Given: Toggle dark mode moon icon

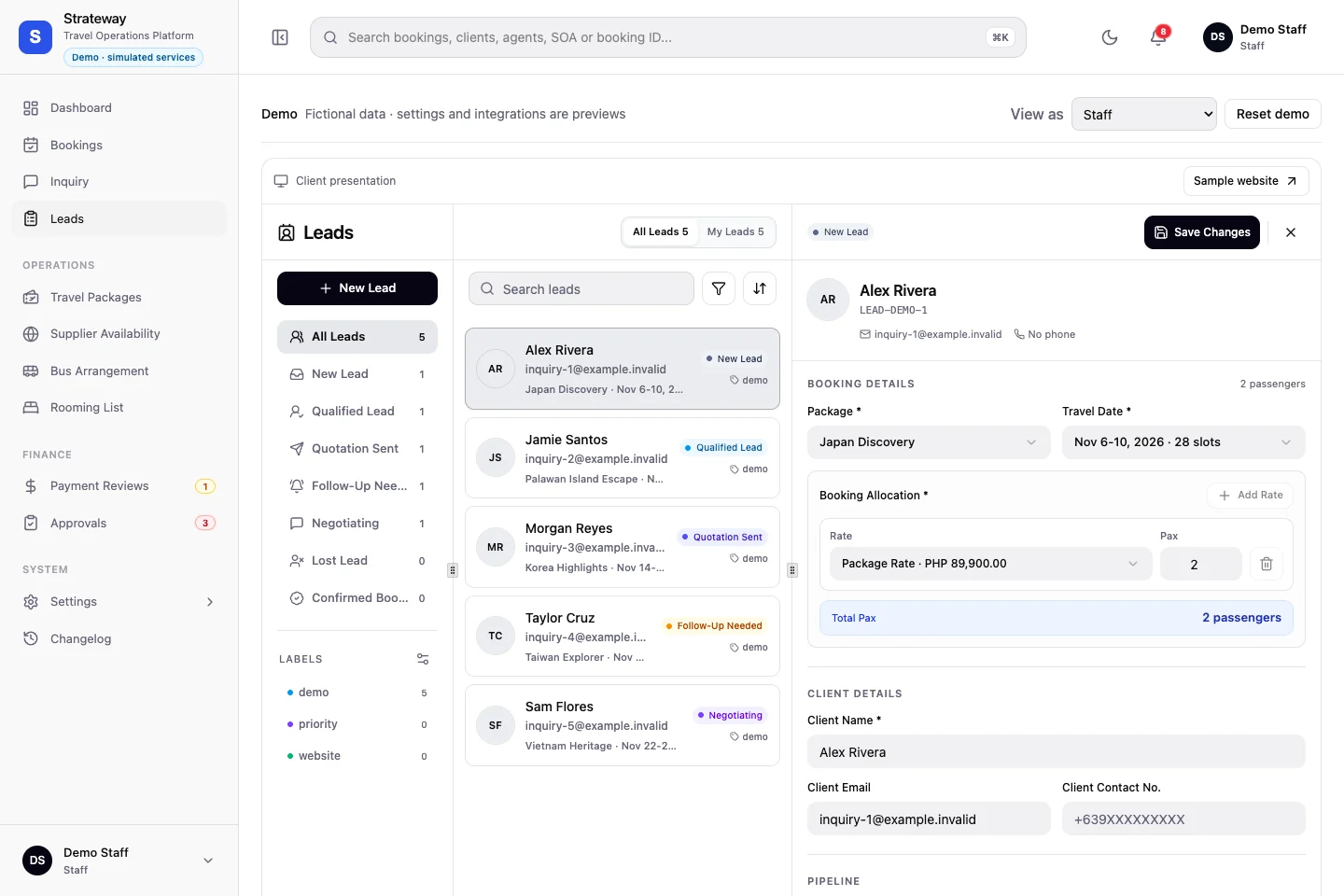Looking at the screenshot, I should [x=1110, y=37].
